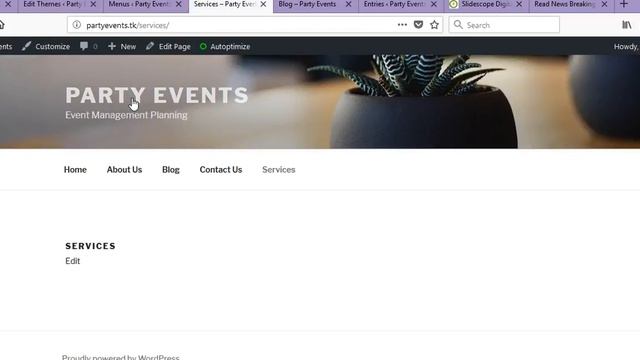The width and height of the screenshot is (640, 360).
Task: Select Services in navigation menu
Action: [279, 169]
